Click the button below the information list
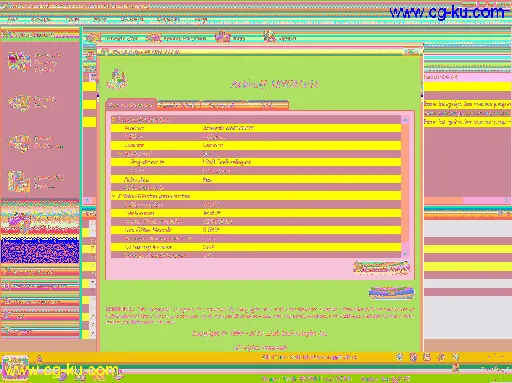This screenshot has height=383, width=512. 381,268
